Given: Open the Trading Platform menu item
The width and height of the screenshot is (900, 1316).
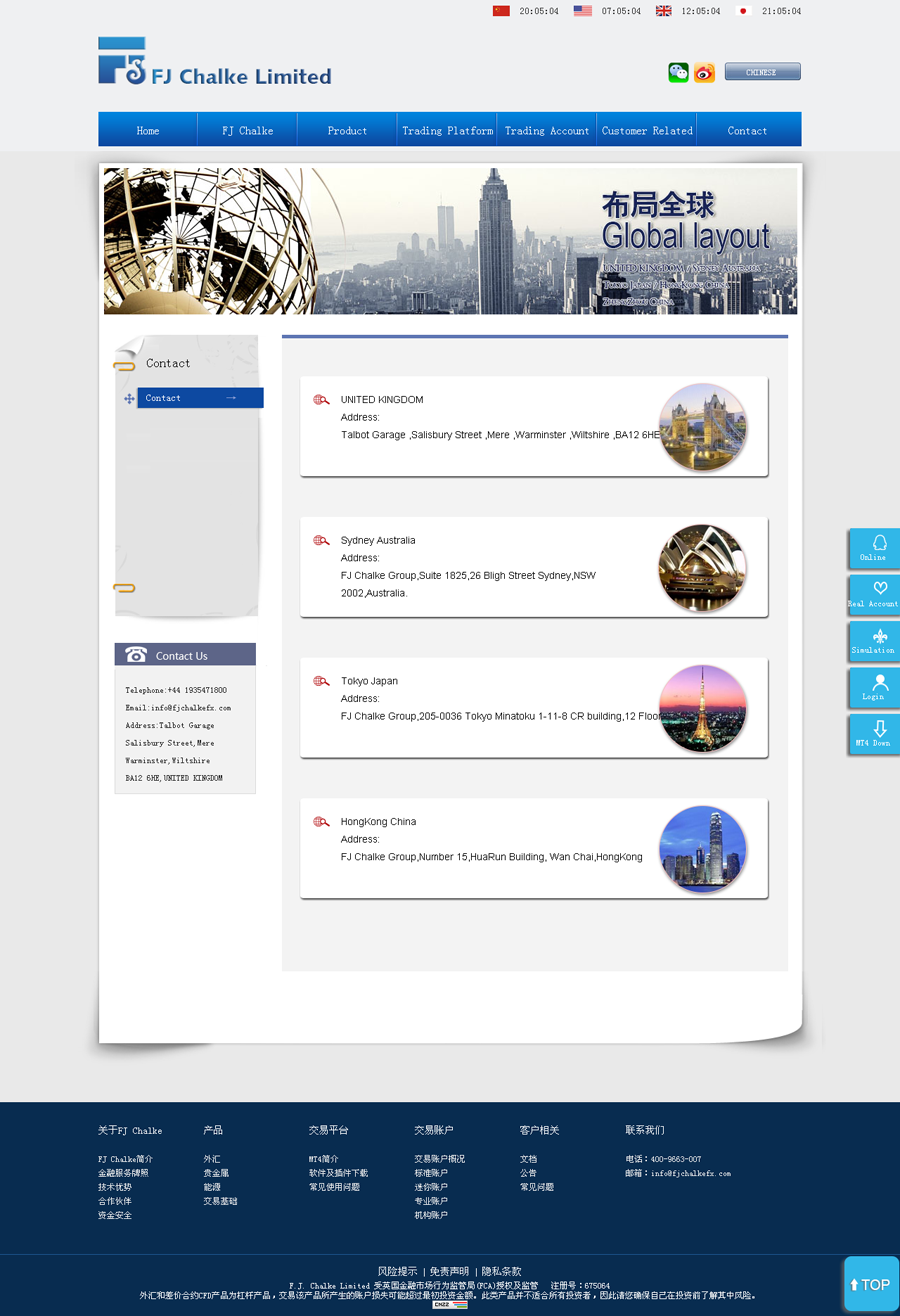Looking at the screenshot, I should click(447, 130).
